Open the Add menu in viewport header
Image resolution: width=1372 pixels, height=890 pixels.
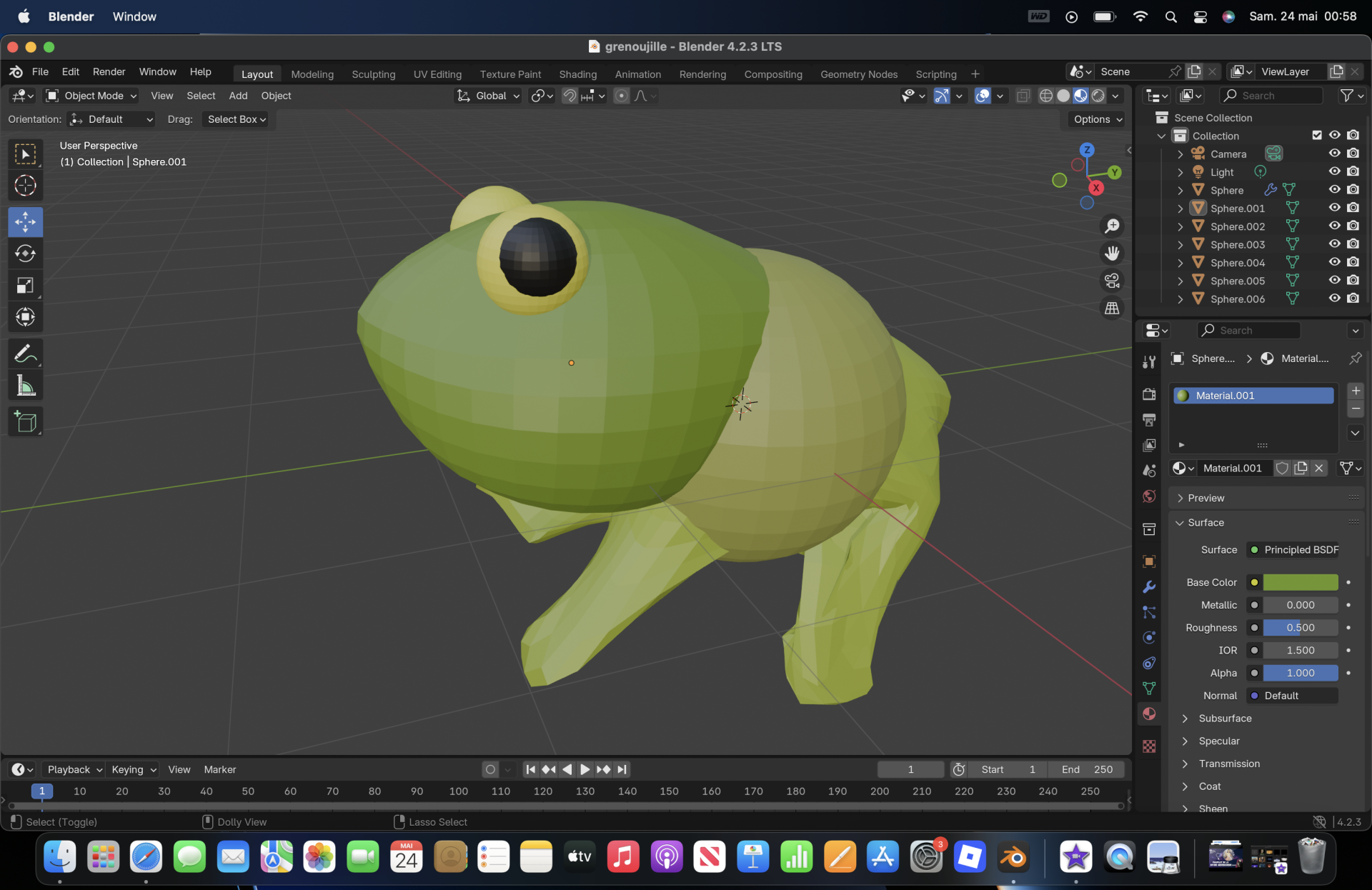point(238,96)
